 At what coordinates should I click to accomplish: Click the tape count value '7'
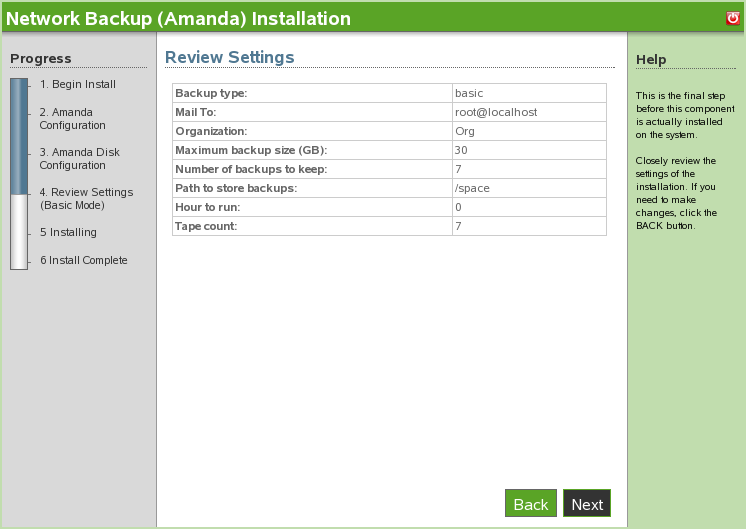pyautogui.click(x=458, y=226)
